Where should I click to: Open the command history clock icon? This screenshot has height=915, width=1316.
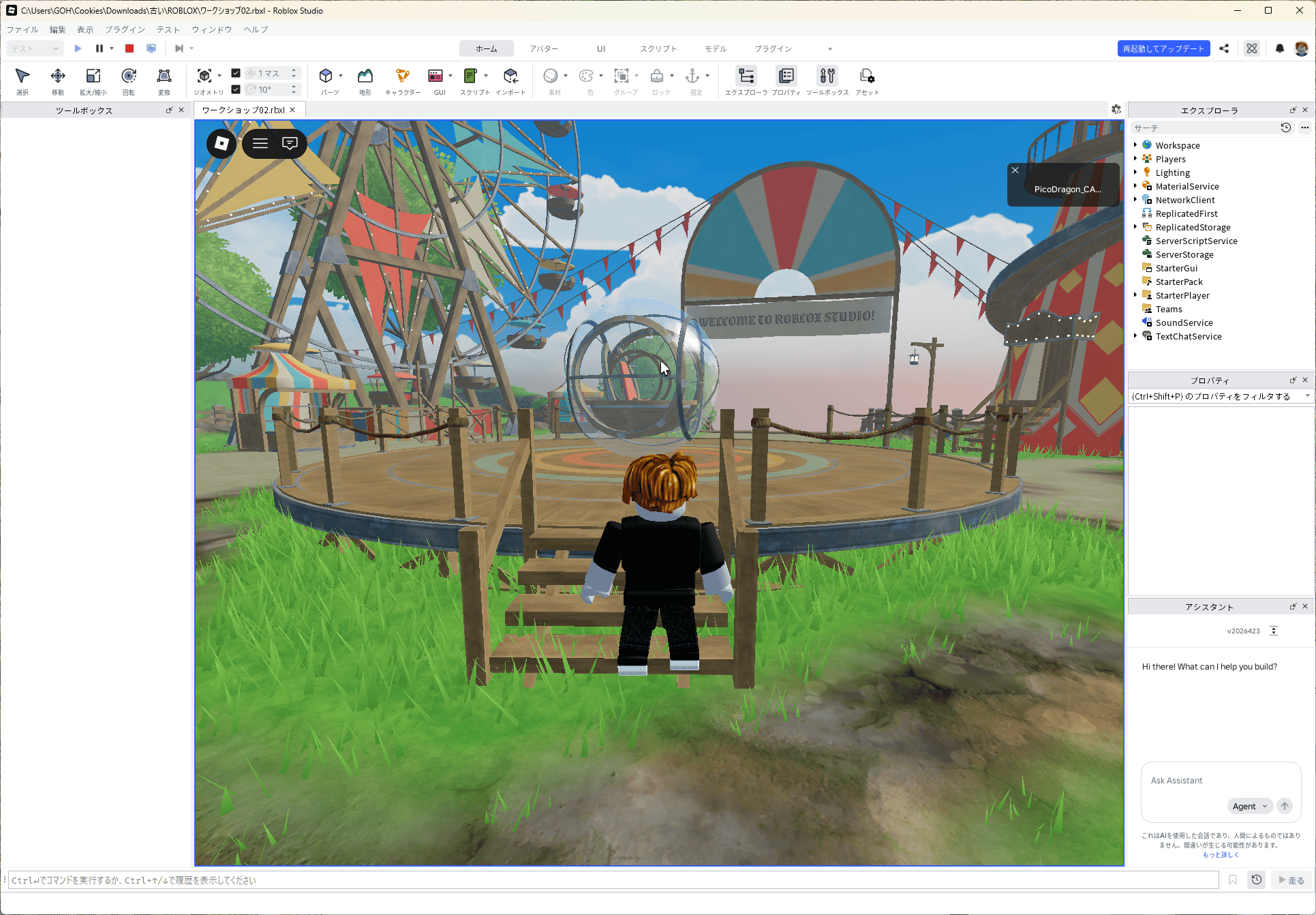point(1257,880)
